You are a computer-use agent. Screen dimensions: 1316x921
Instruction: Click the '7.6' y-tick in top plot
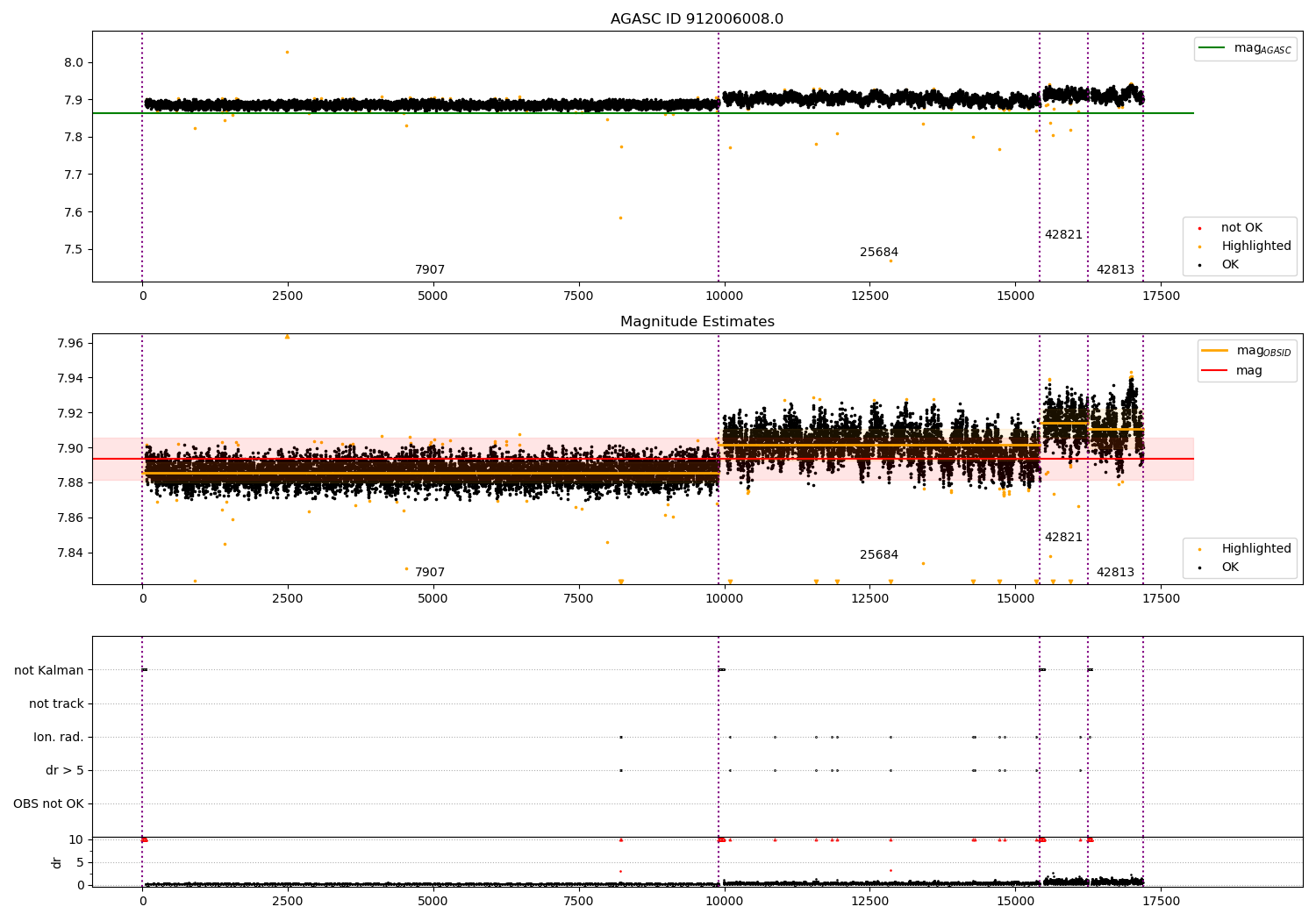(74, 212)
